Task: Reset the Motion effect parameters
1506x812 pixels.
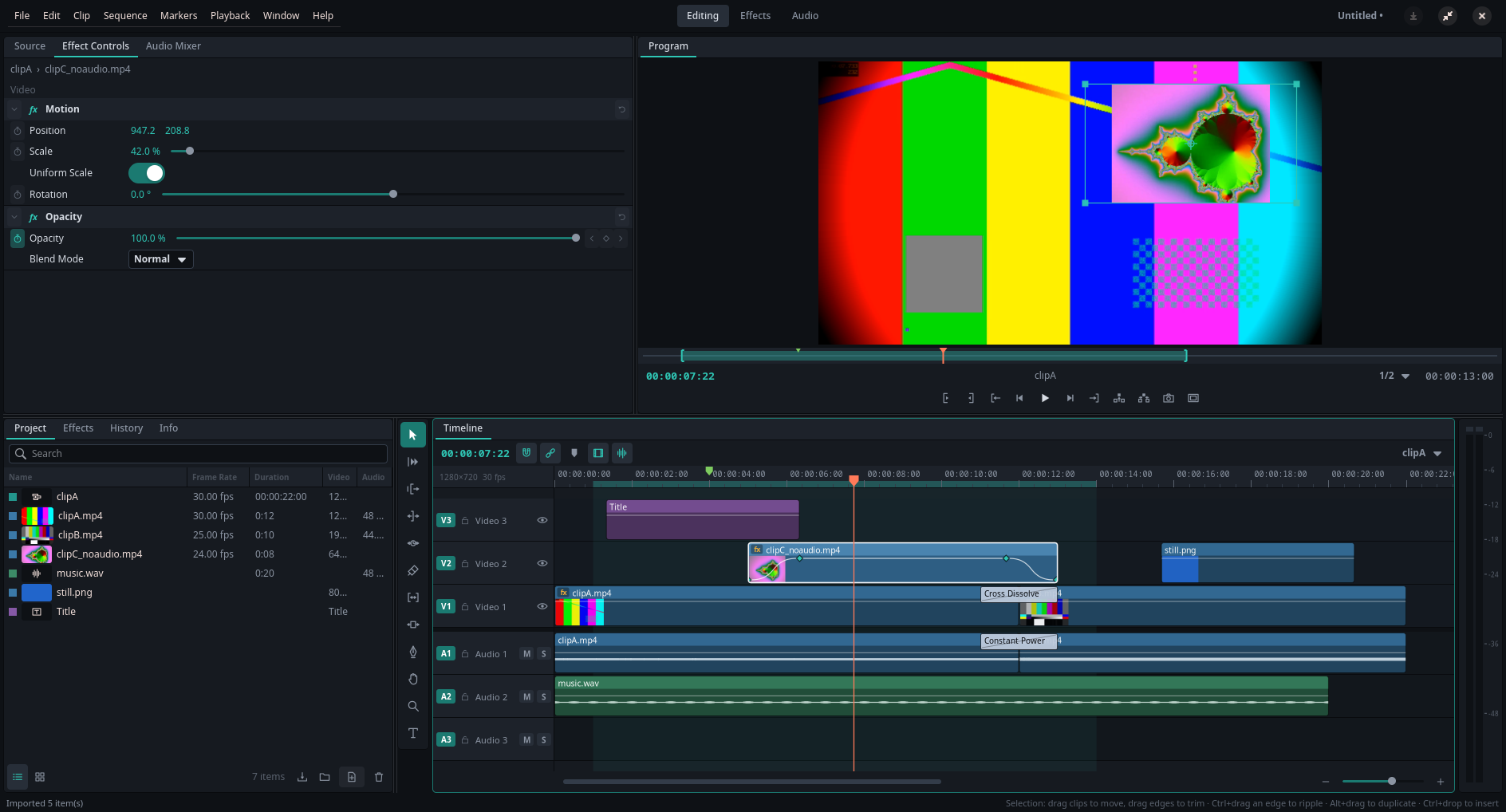Action: coord(622,109)
